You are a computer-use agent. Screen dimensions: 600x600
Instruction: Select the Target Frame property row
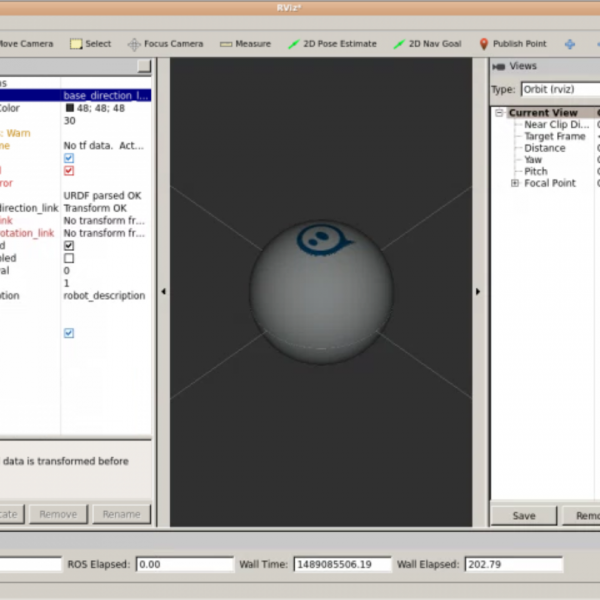(x=554, y=136)
